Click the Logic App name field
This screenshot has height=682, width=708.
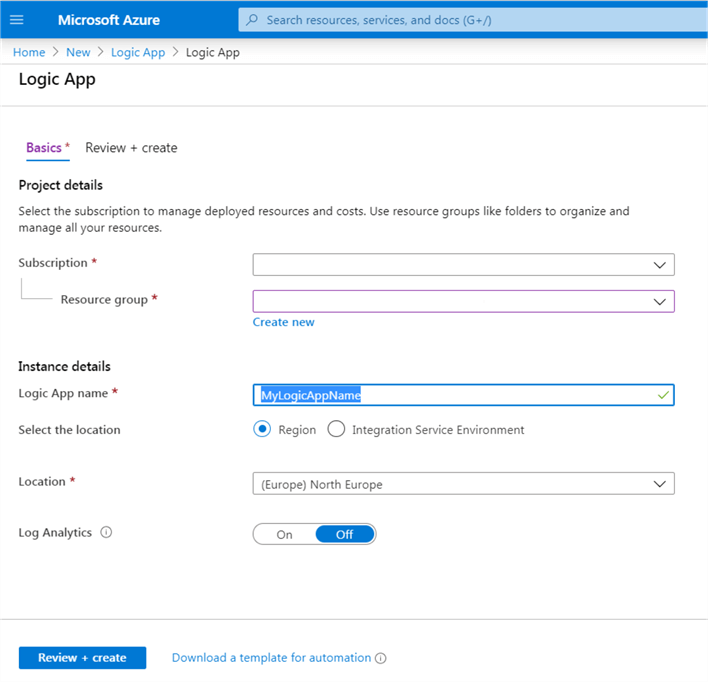coord(450,395)
